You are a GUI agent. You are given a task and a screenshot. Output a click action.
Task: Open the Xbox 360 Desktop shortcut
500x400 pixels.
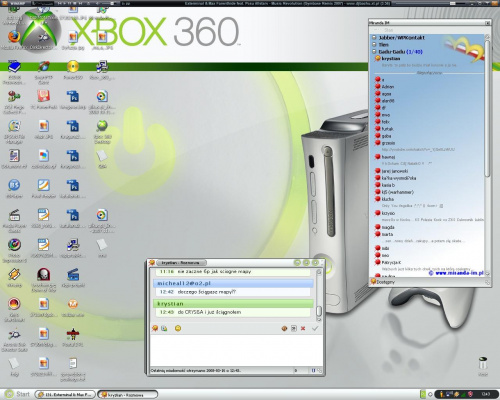(x=102, y=126)
